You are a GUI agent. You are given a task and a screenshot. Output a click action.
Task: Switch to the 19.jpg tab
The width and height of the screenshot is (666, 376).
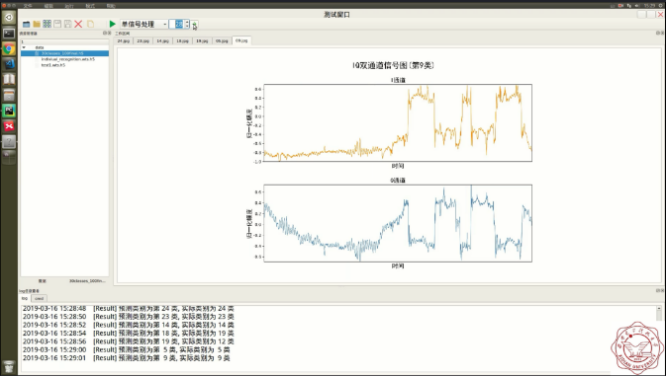(202, 41)
